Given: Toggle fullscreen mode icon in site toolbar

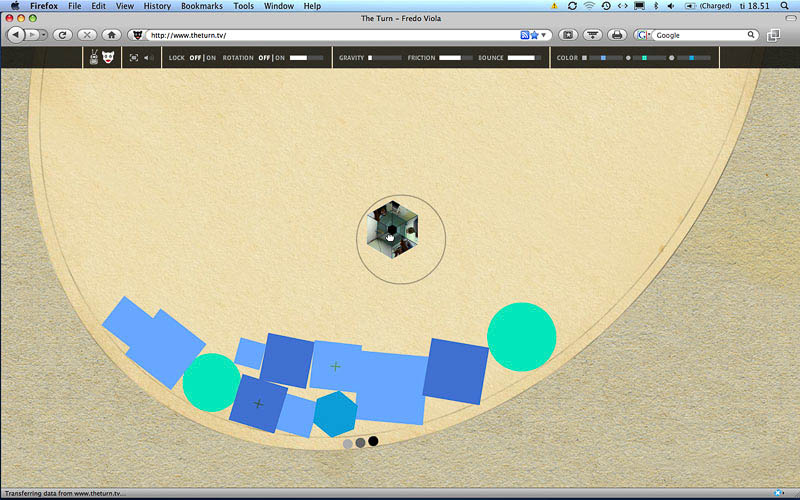Looking at the screenshot, I should point(134,58).
